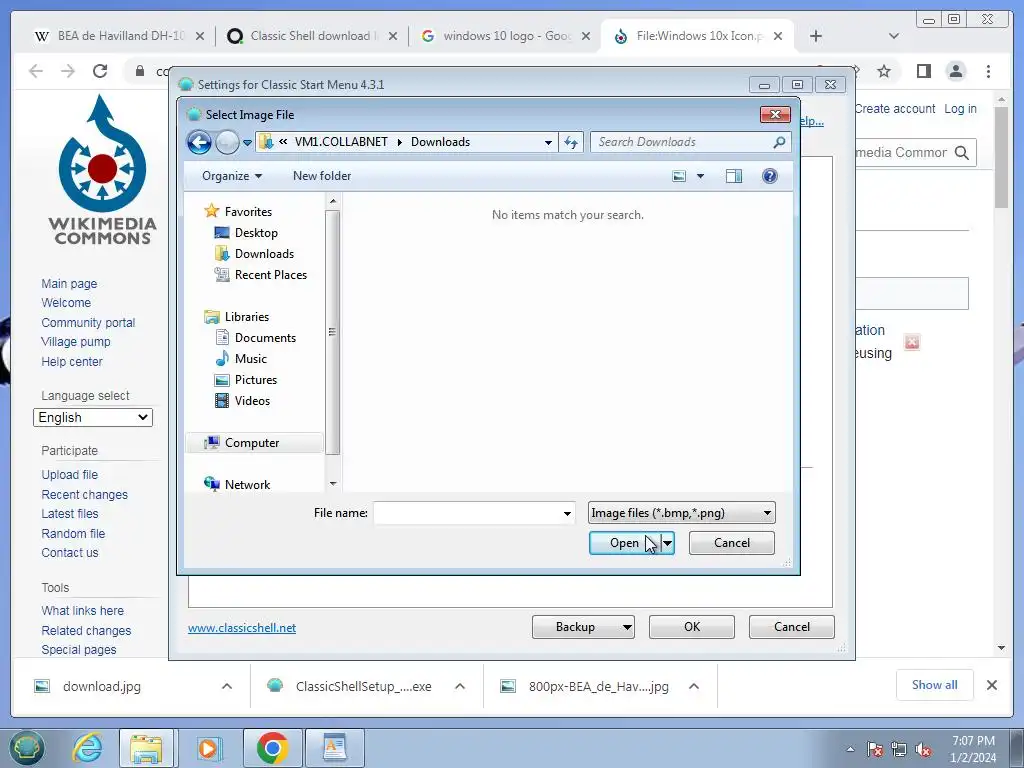Screen dimensions: 1024x768
Task: Open the Chrome profile icon
Action: point(956,71)
